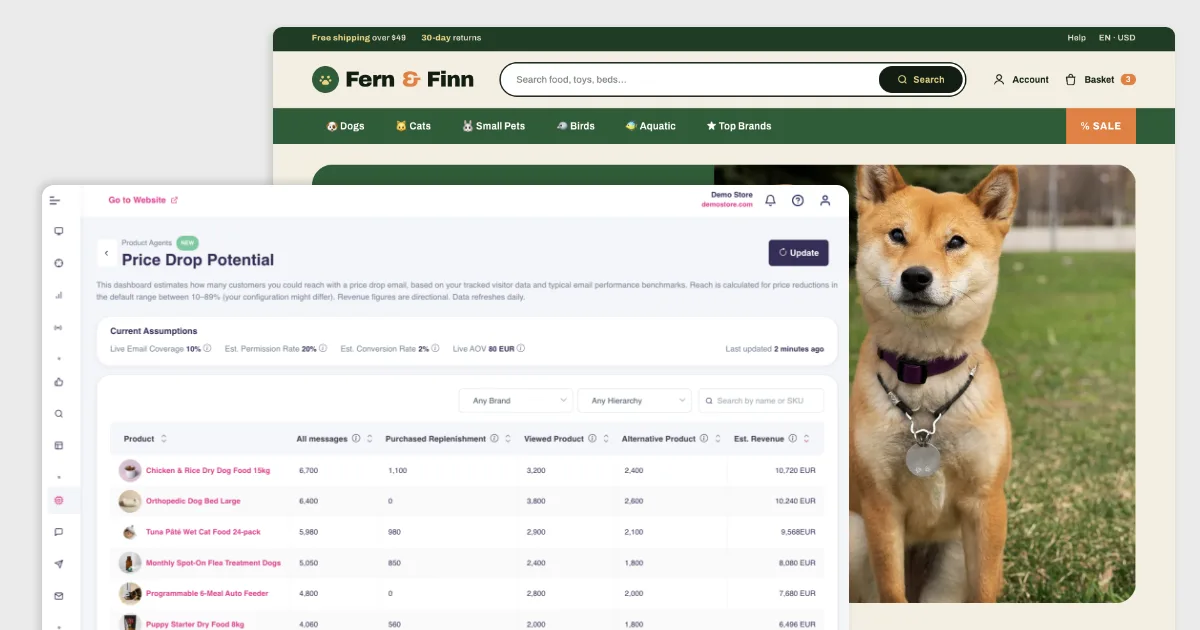Open the % SALE button
1200x630 pixels.
(1101, 126)
